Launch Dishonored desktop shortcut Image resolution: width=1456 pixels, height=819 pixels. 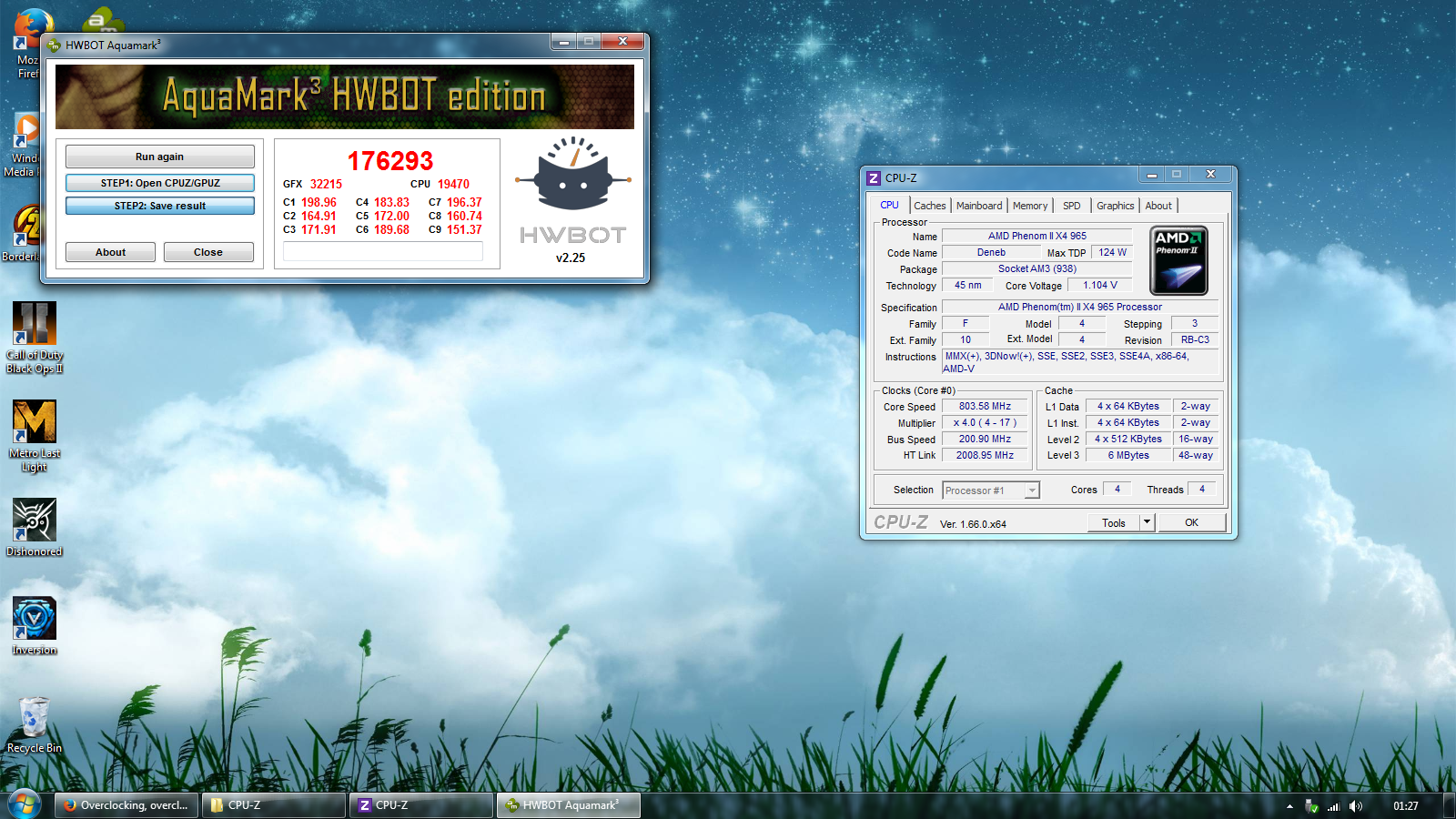35,527
